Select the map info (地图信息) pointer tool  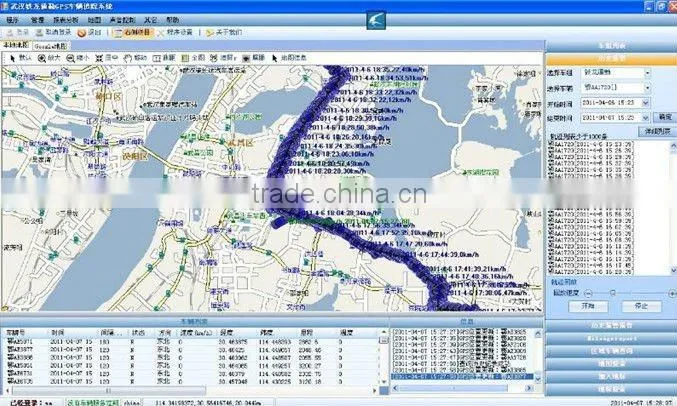(289, 58)
